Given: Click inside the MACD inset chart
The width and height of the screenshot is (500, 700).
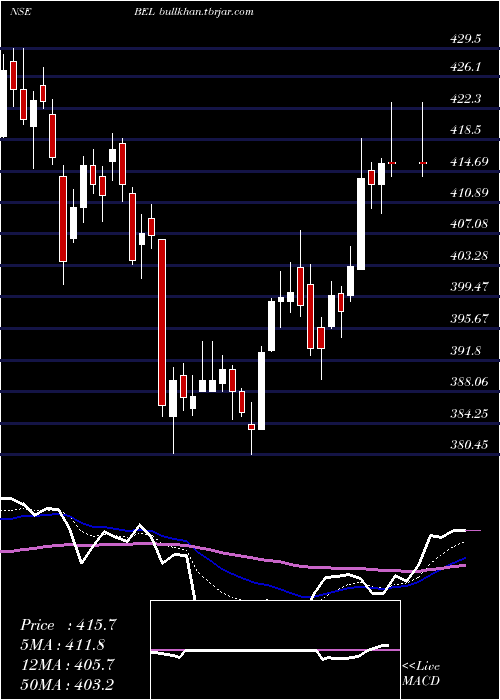Looking at the screenshot, I should tap(275, 650).
